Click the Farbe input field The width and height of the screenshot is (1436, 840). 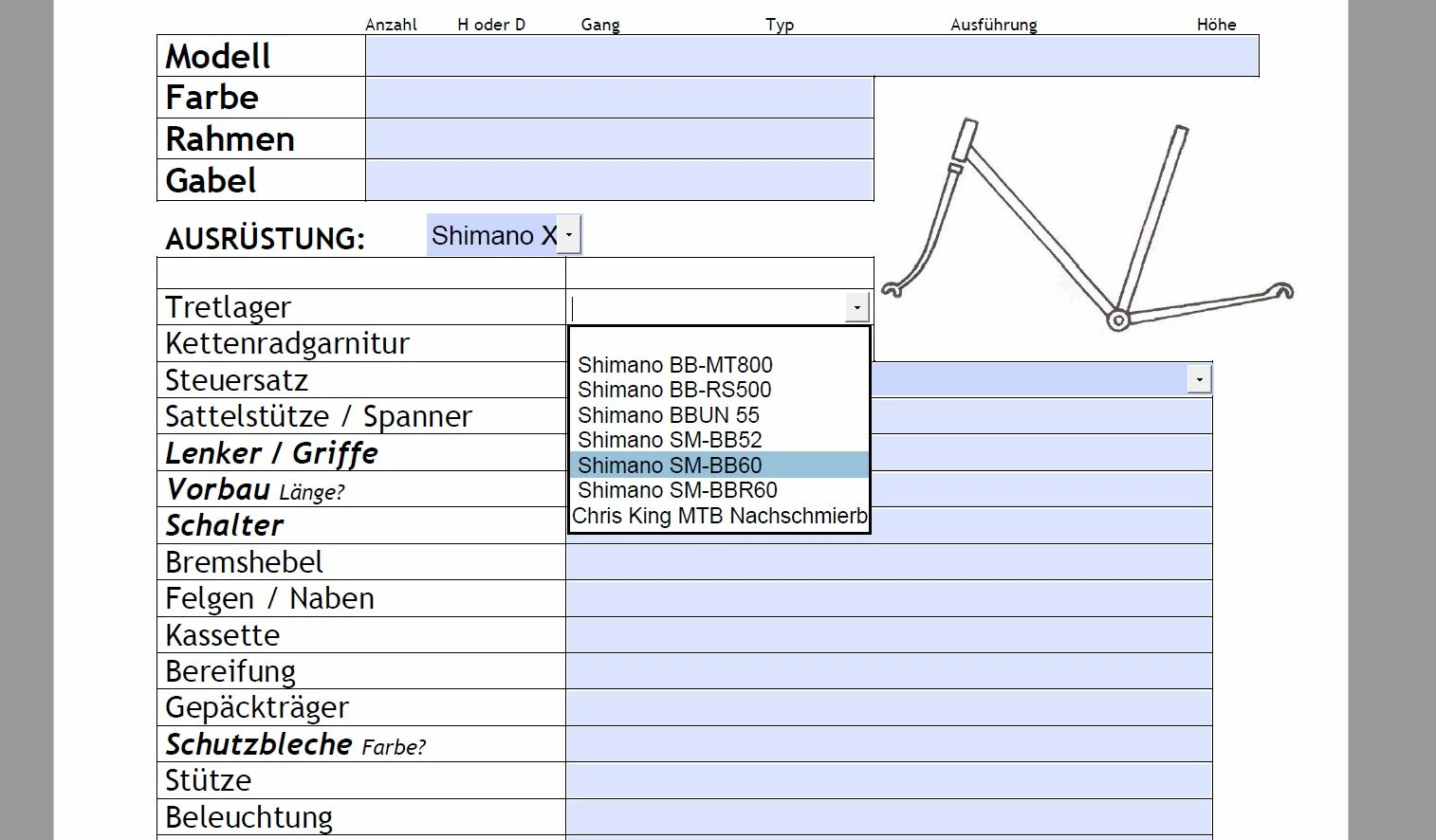(619, 98)
